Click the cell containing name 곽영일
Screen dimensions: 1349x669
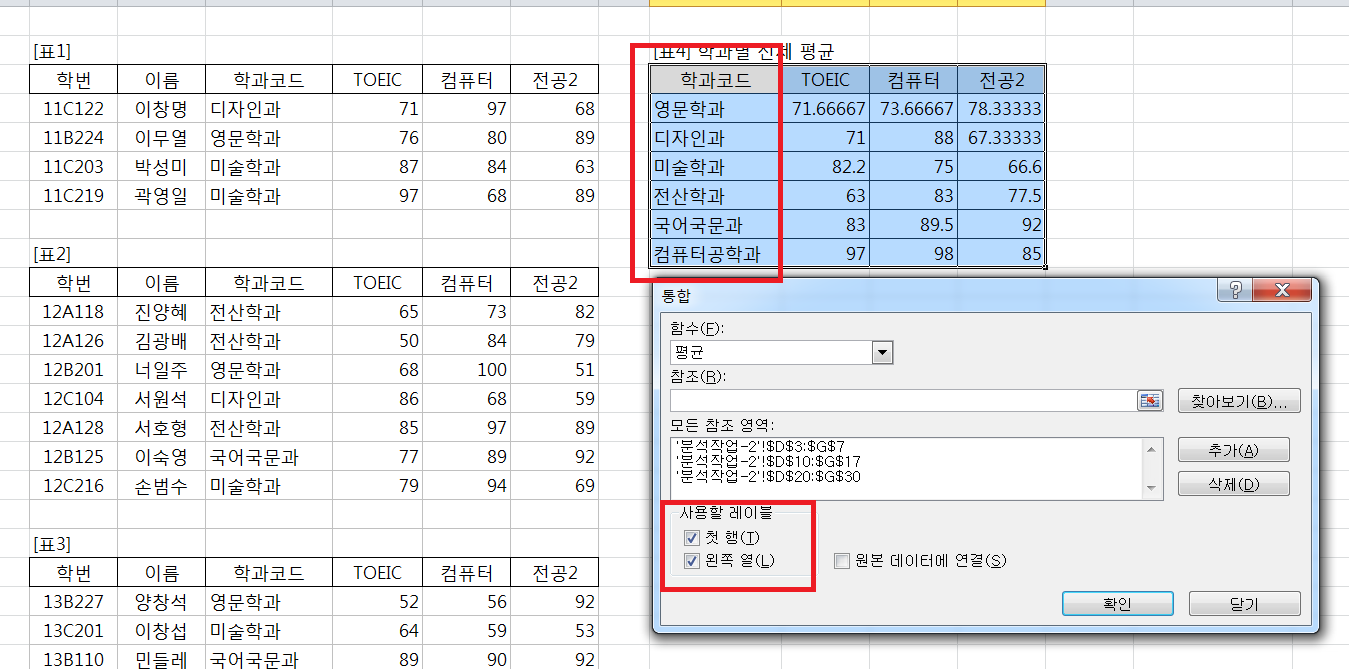coord(161,196)
